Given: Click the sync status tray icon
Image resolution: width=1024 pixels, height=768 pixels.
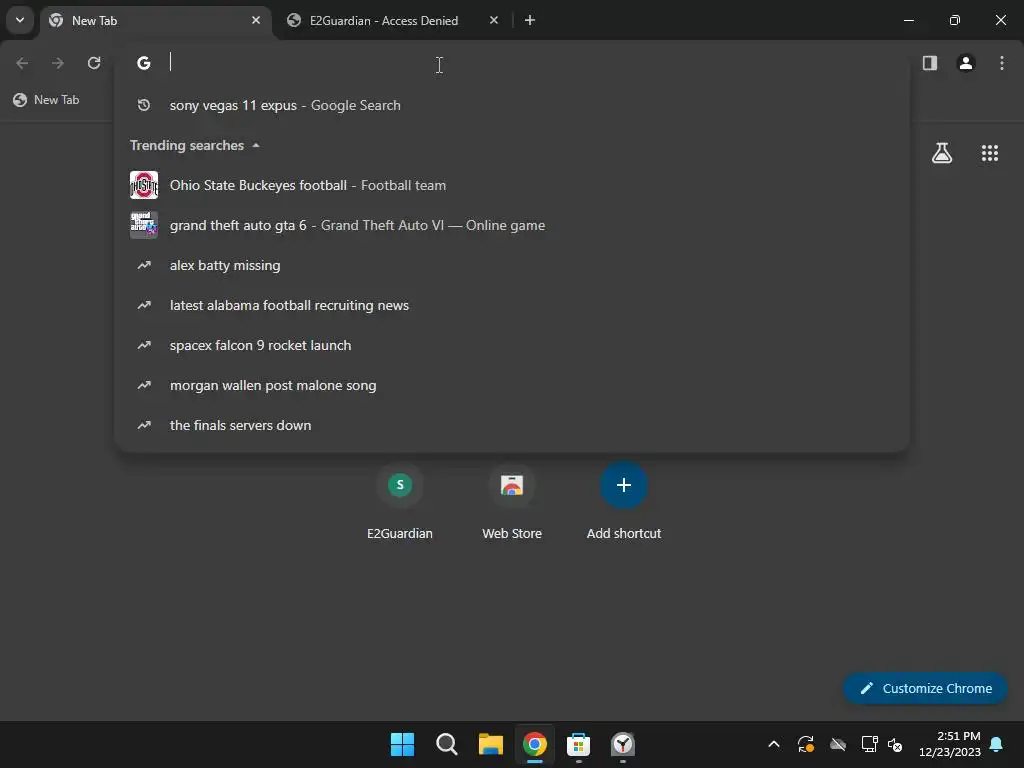Looking at the screenshot, I should coord(806,744).
